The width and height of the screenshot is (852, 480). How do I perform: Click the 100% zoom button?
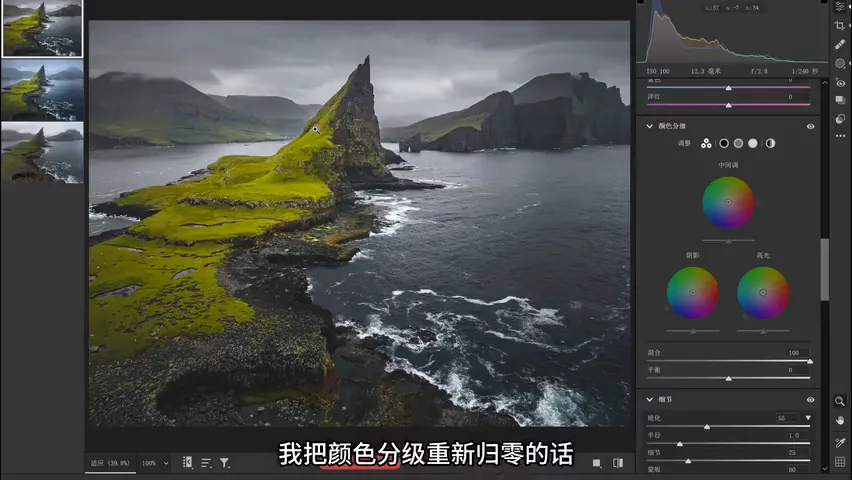pos(149,464)
